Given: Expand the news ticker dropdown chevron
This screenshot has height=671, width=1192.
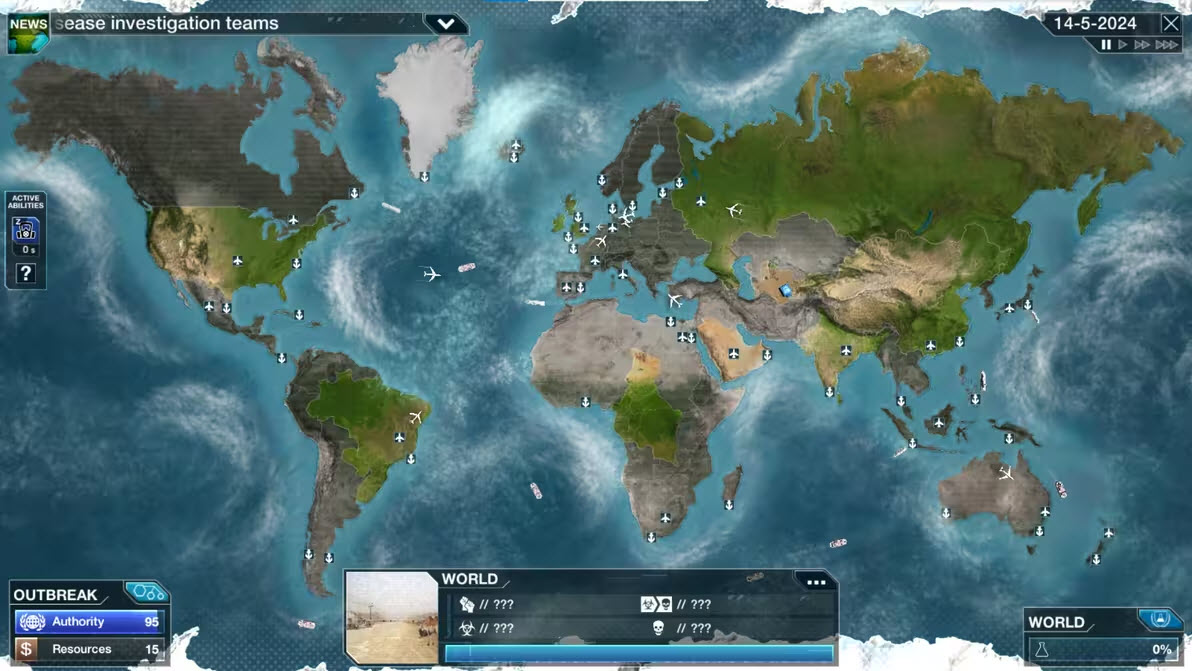Looking at the screenshot, I should click(x=446, y=24).
